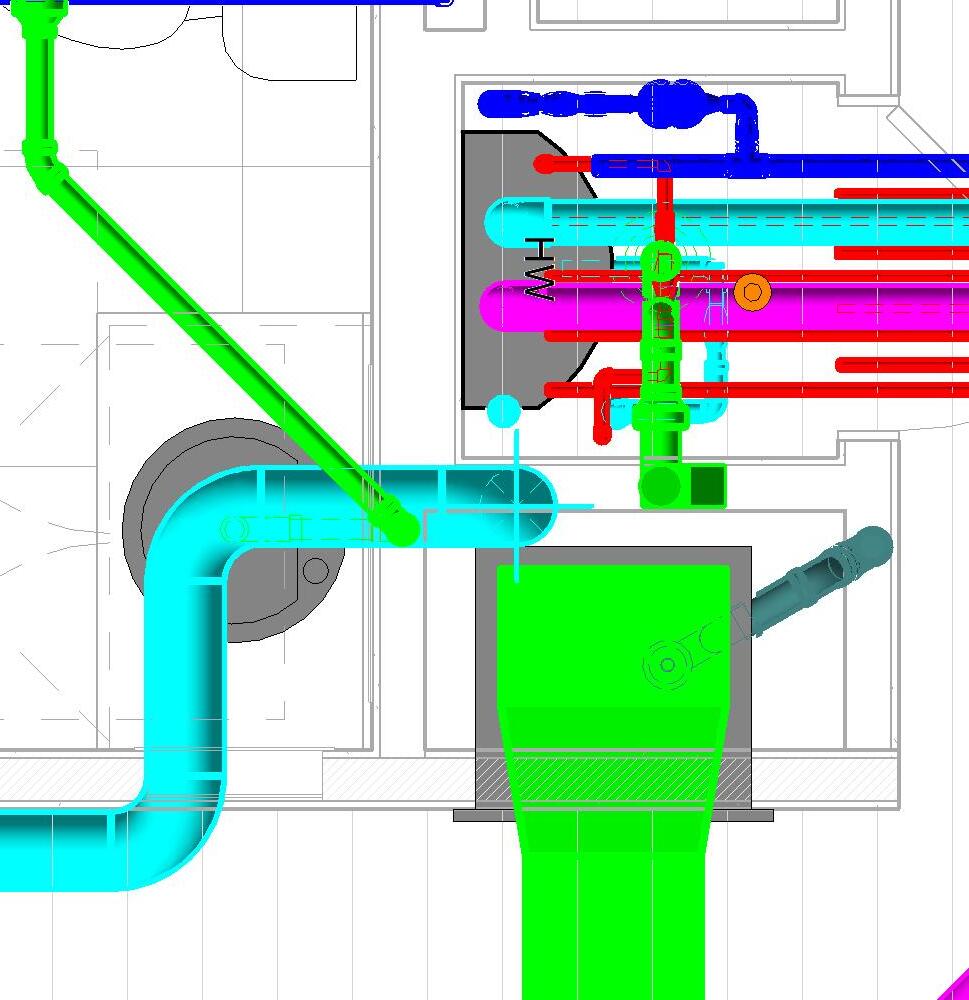Pick the small circle inside gray round fixture
The width and height of the screenshot is (969, 1000).
(316, 571)
